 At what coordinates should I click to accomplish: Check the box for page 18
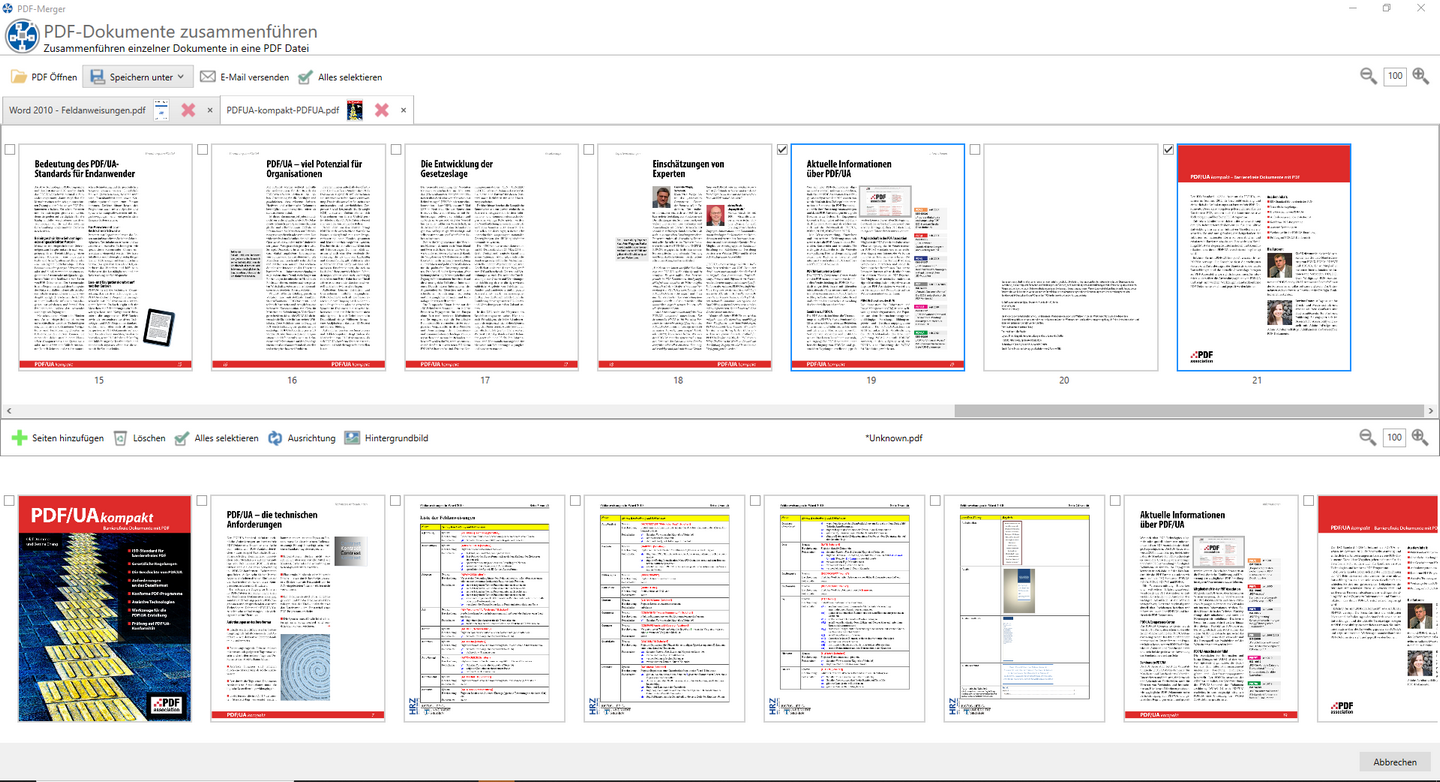pyautogui.click(x=589, y=150)
